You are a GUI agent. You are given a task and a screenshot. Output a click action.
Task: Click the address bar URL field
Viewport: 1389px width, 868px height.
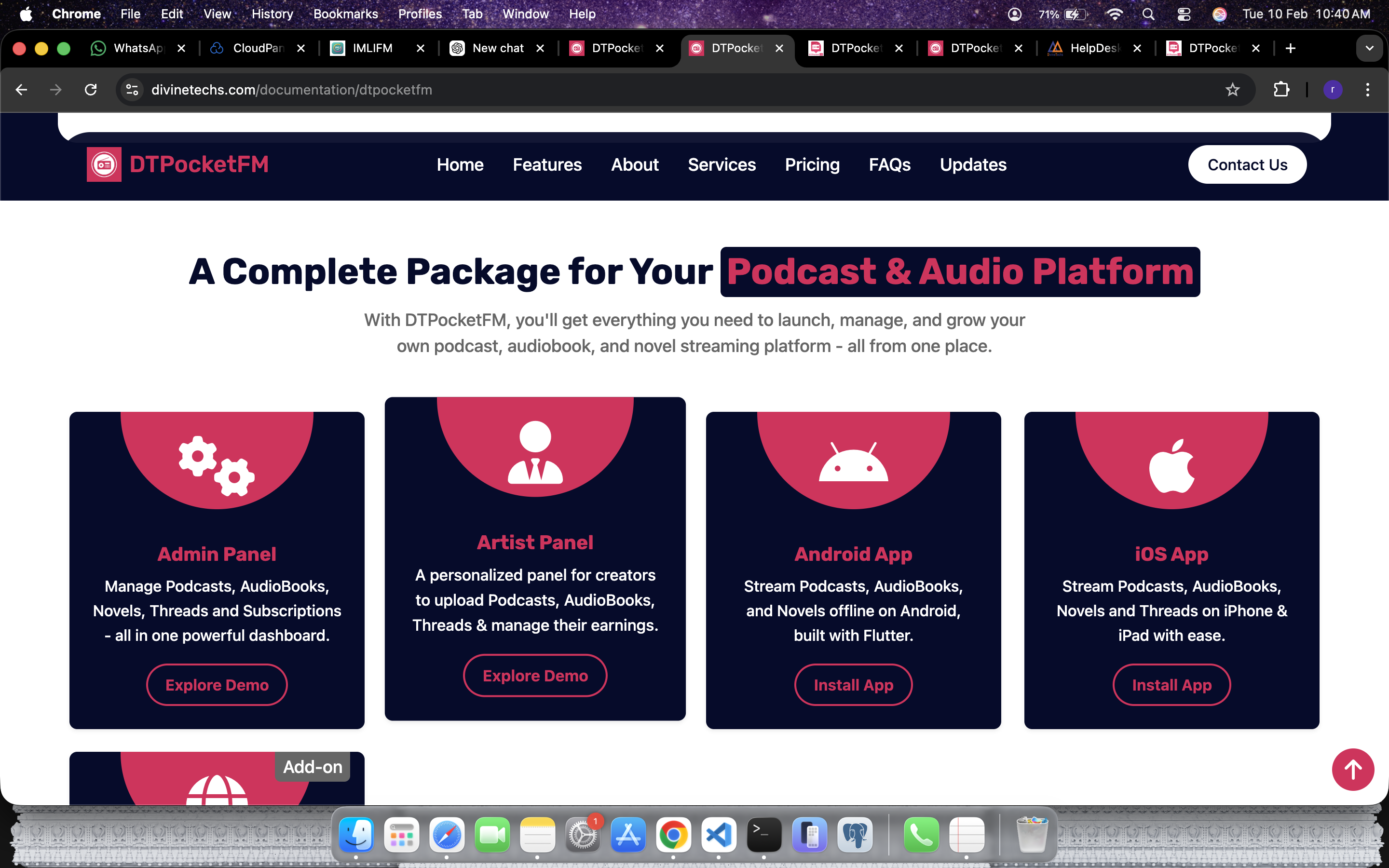(x=631, y=90)
